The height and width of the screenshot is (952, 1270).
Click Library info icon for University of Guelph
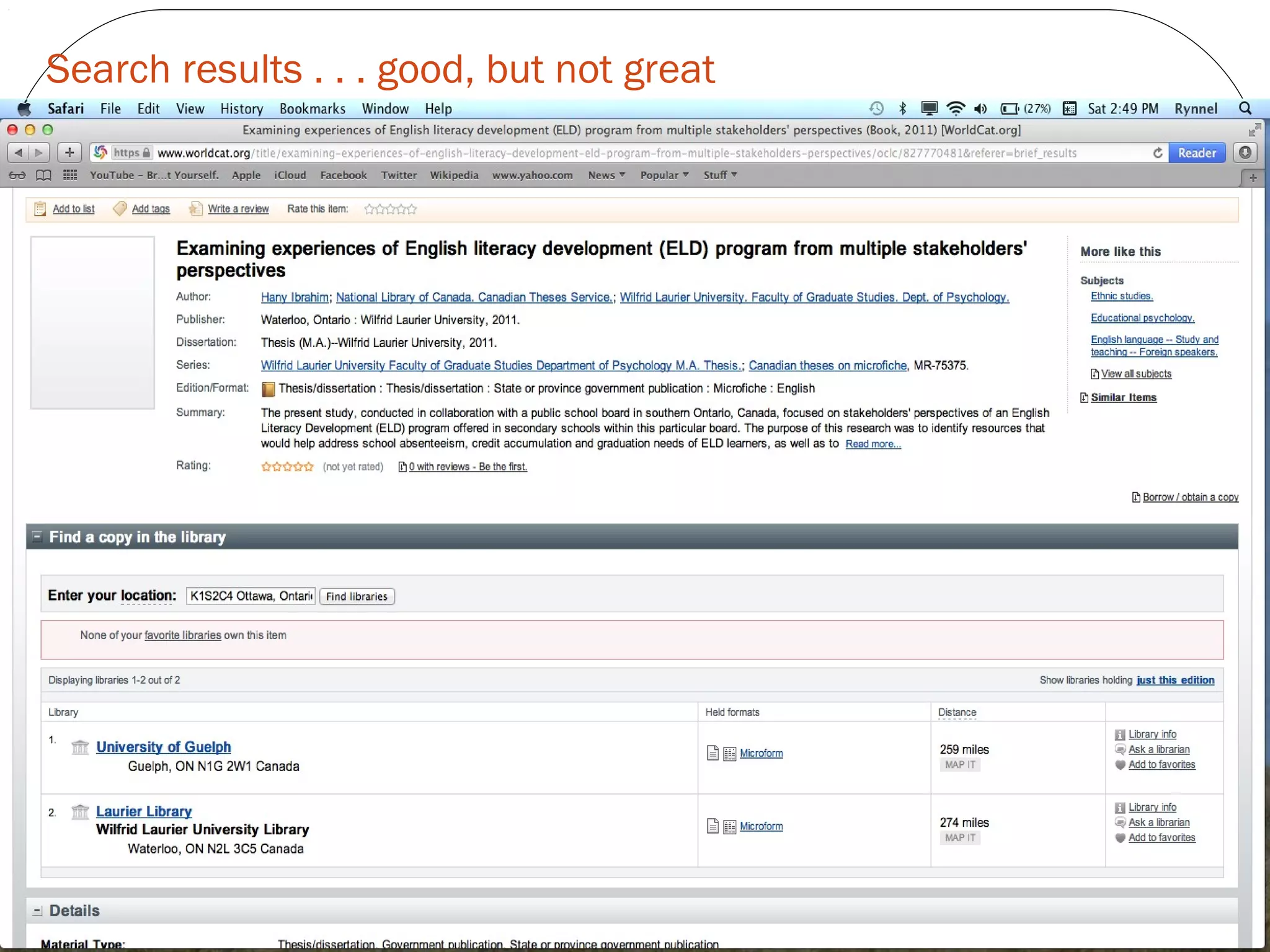tap(1120, 734)
